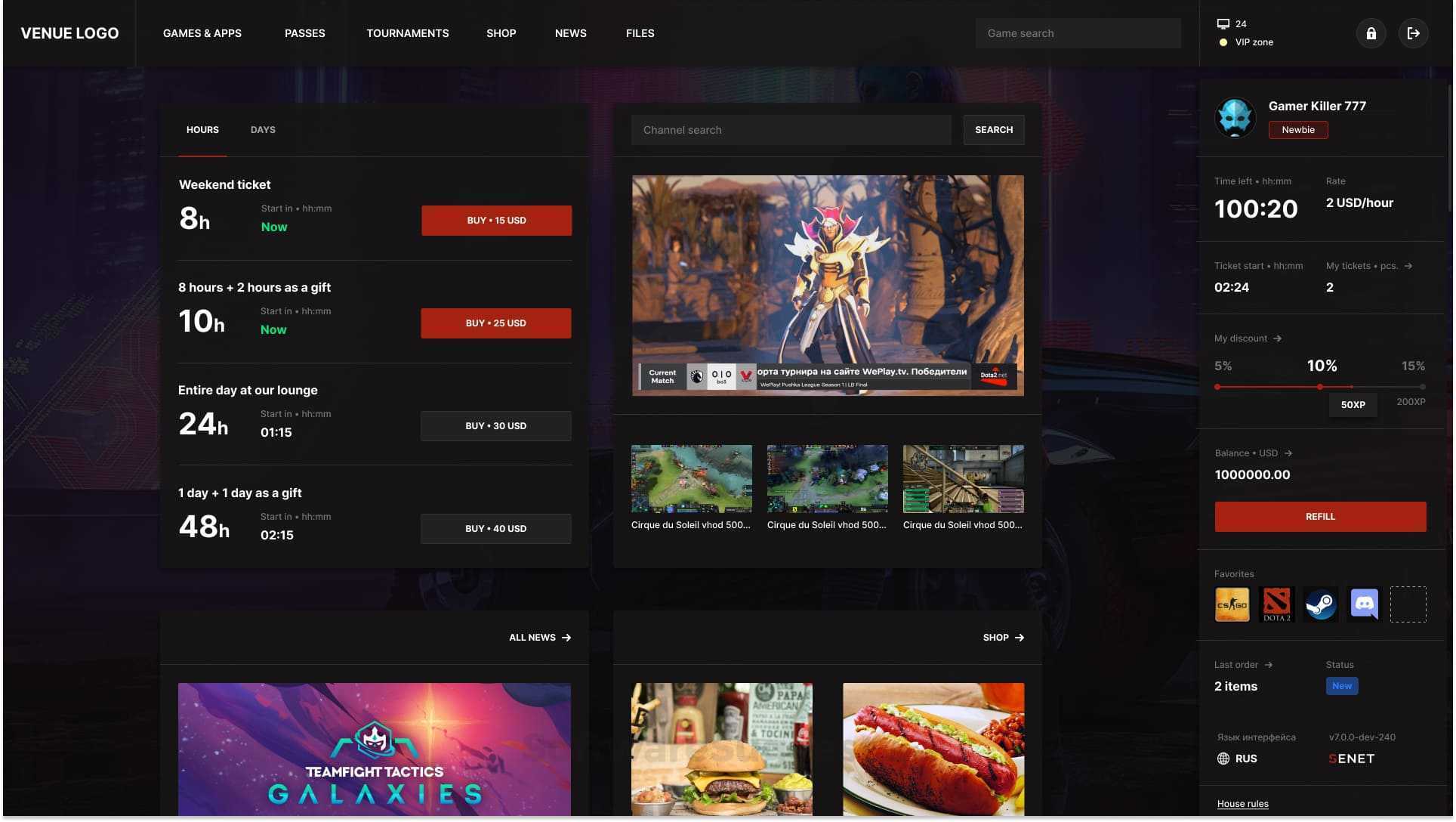Click the logout icon in top bar
The height and width of the screenshot is (822, 1456).
coord(1413,33)
